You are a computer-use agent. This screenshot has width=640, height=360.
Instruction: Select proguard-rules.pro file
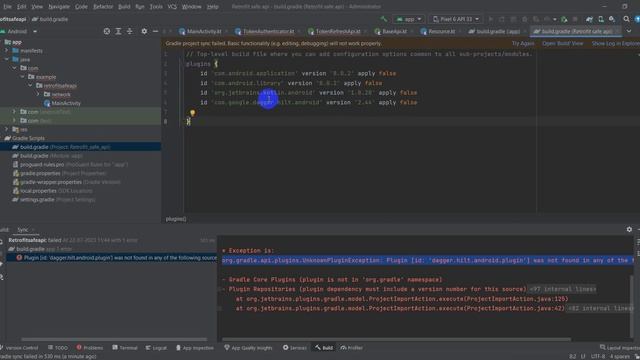pos(42,164)
